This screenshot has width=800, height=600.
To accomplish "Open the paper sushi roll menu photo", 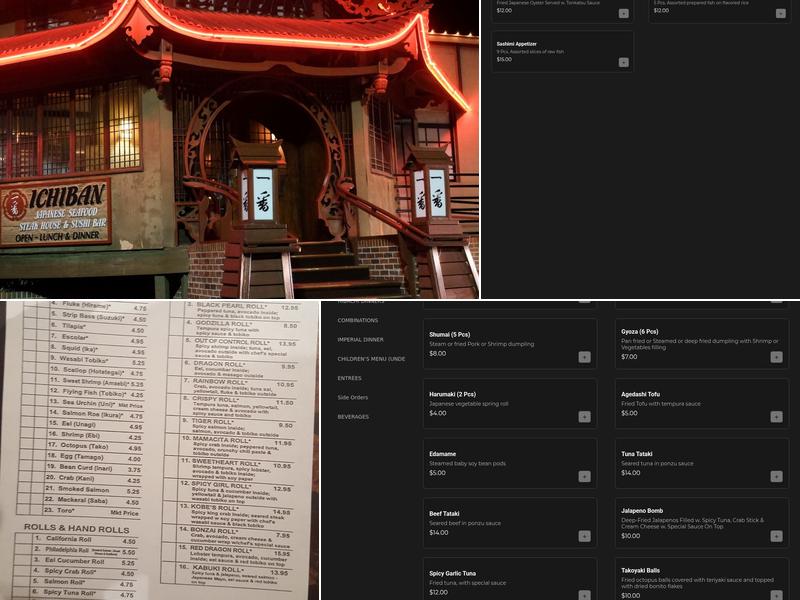I will (x=160, y=450).
